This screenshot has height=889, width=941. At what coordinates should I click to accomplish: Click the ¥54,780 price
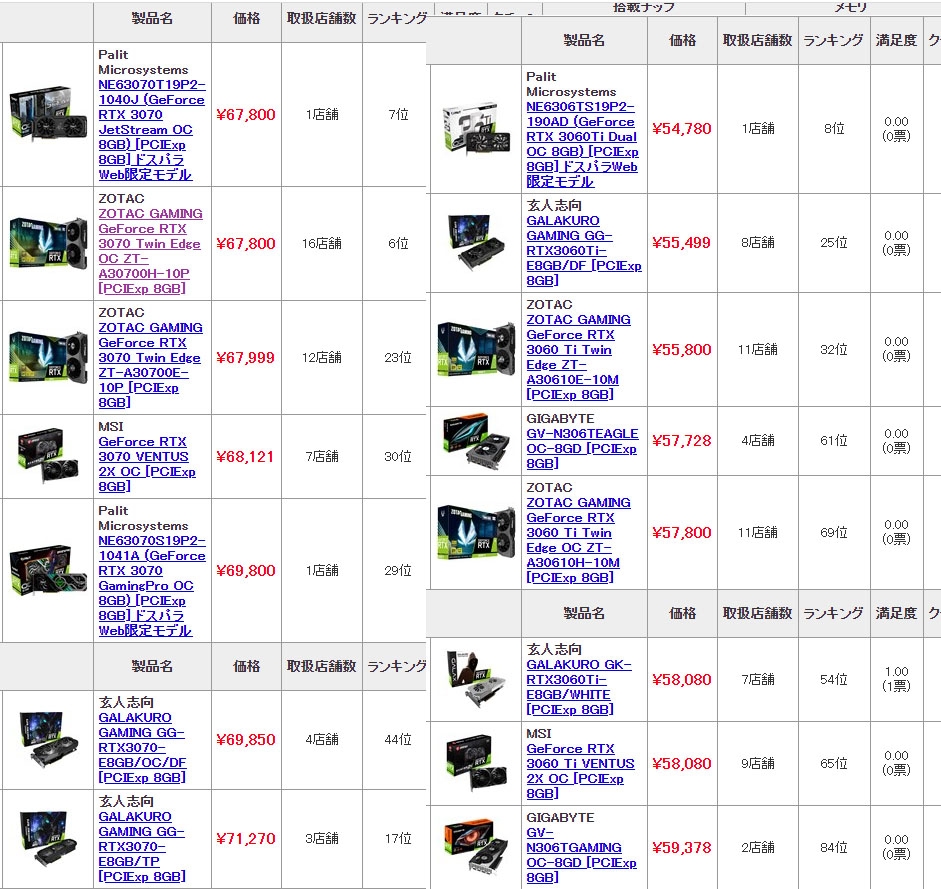pos(682,129)
